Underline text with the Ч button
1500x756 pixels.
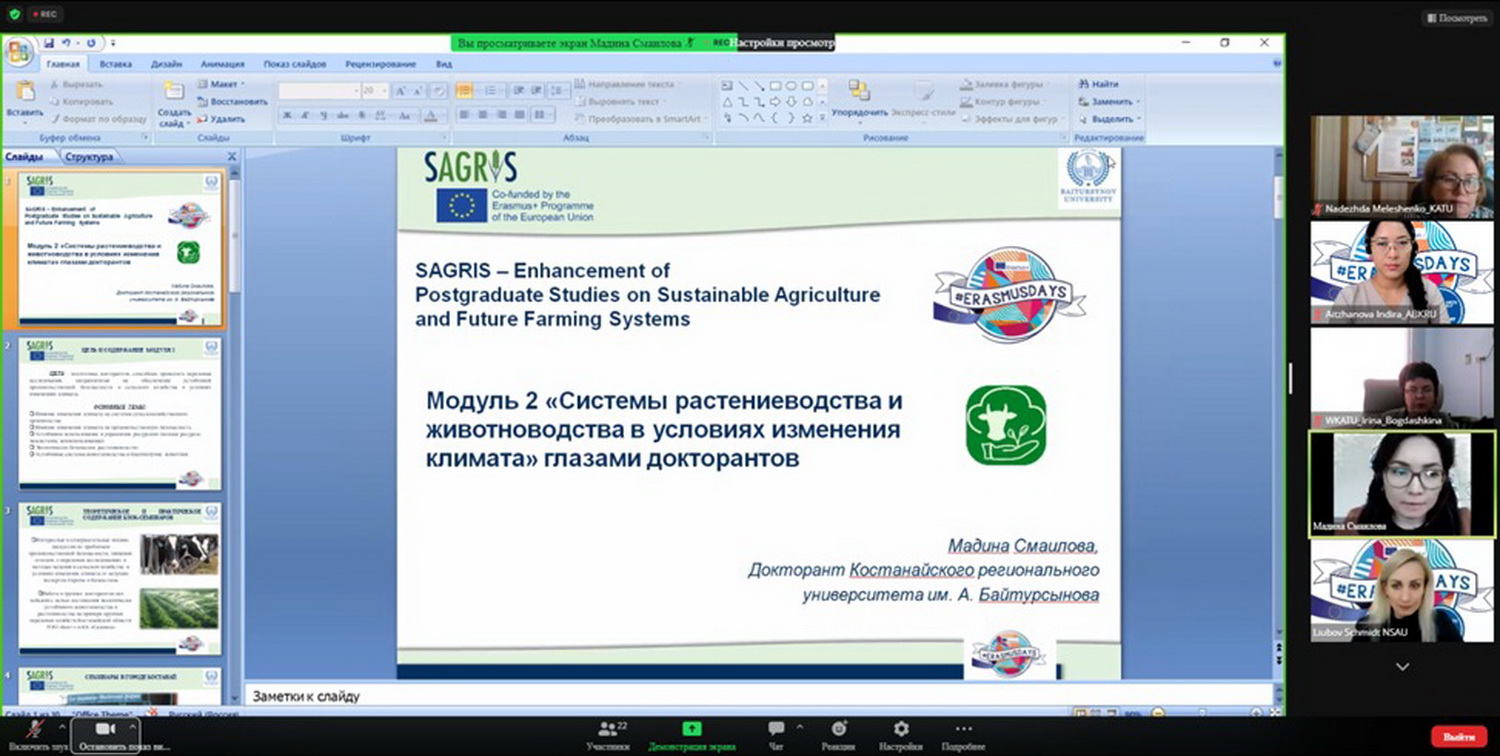[x=324, y=116]
